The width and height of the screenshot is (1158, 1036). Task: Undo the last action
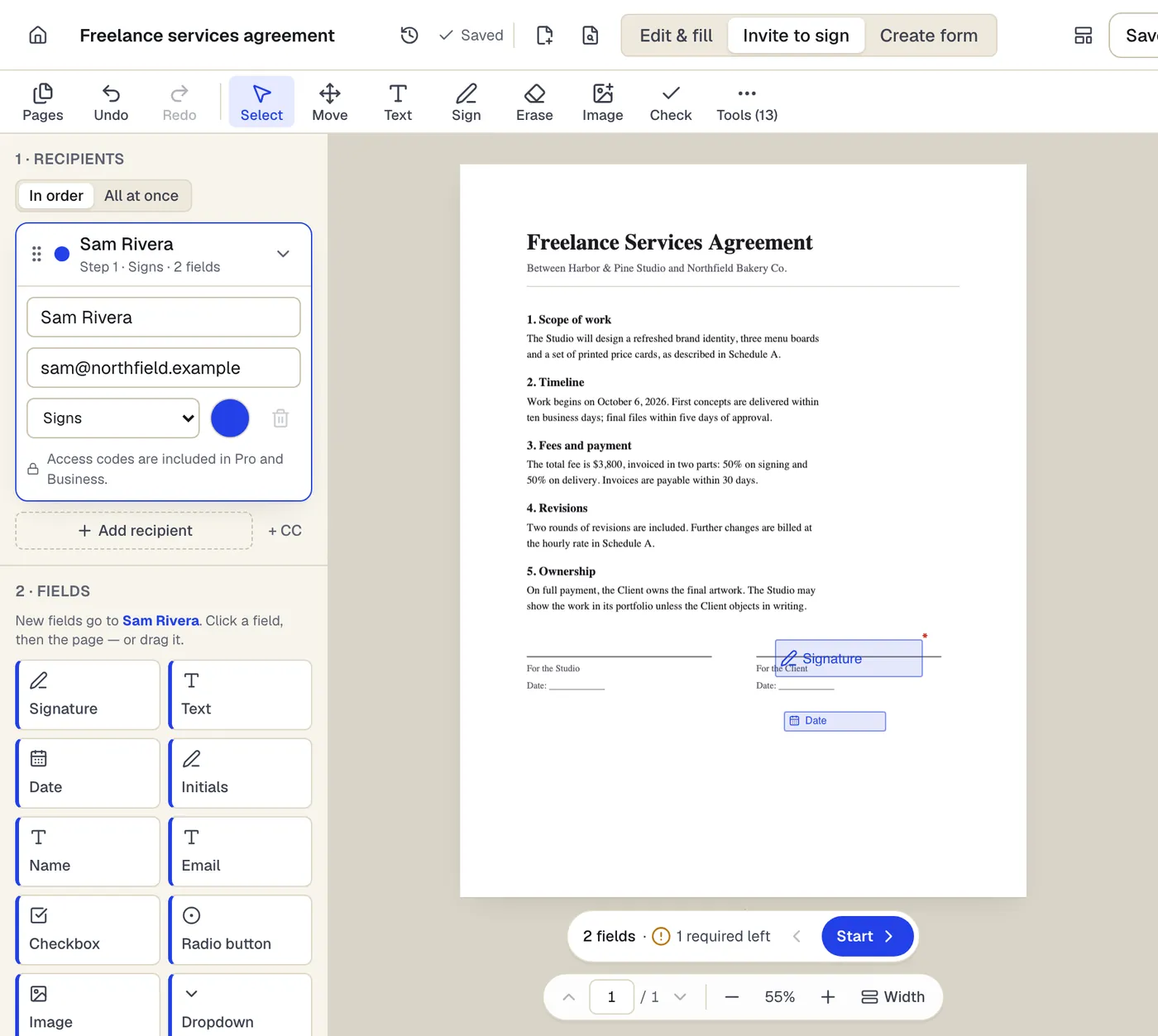(x=111, y=103)
